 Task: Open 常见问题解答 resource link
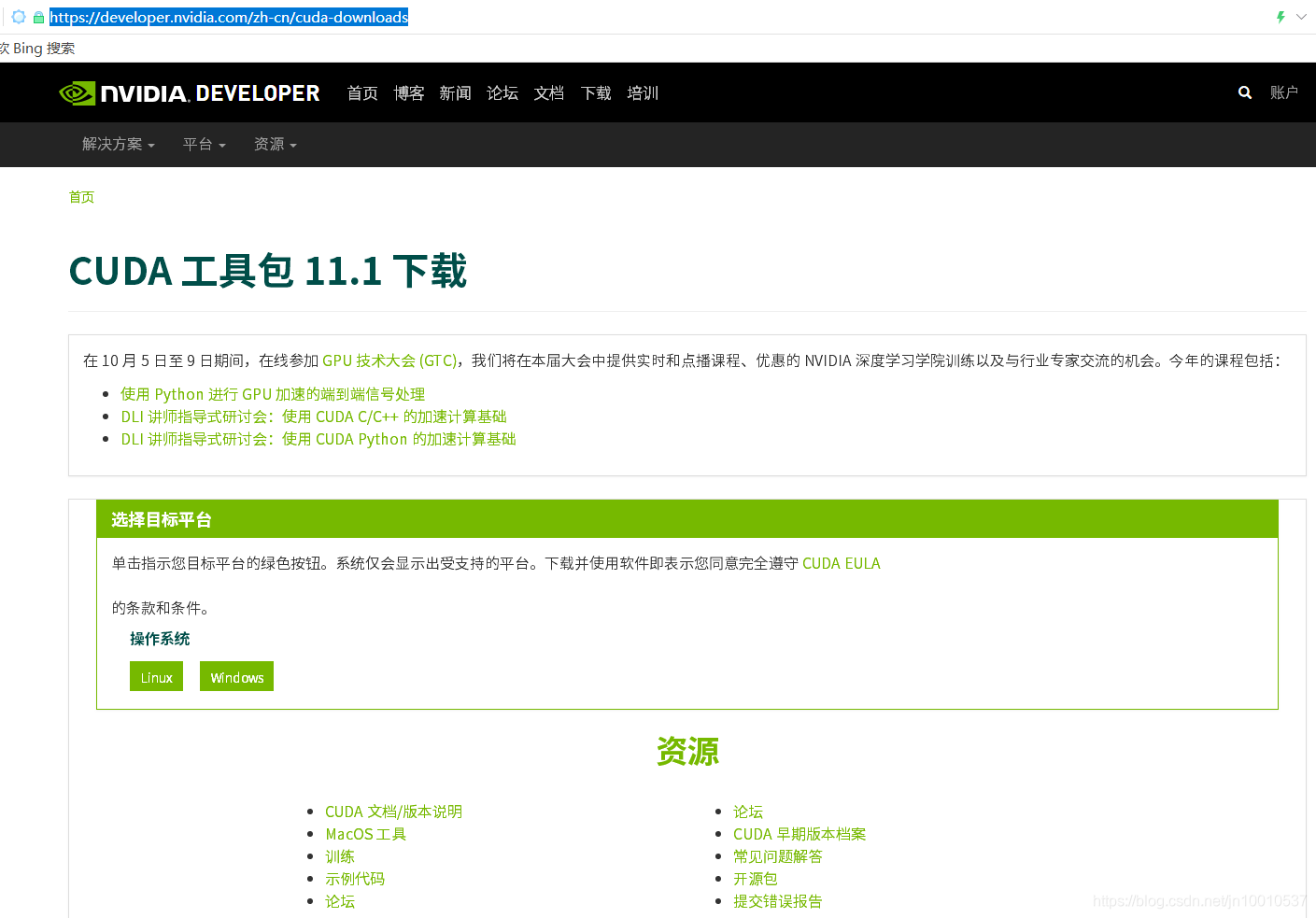[778, 856]
